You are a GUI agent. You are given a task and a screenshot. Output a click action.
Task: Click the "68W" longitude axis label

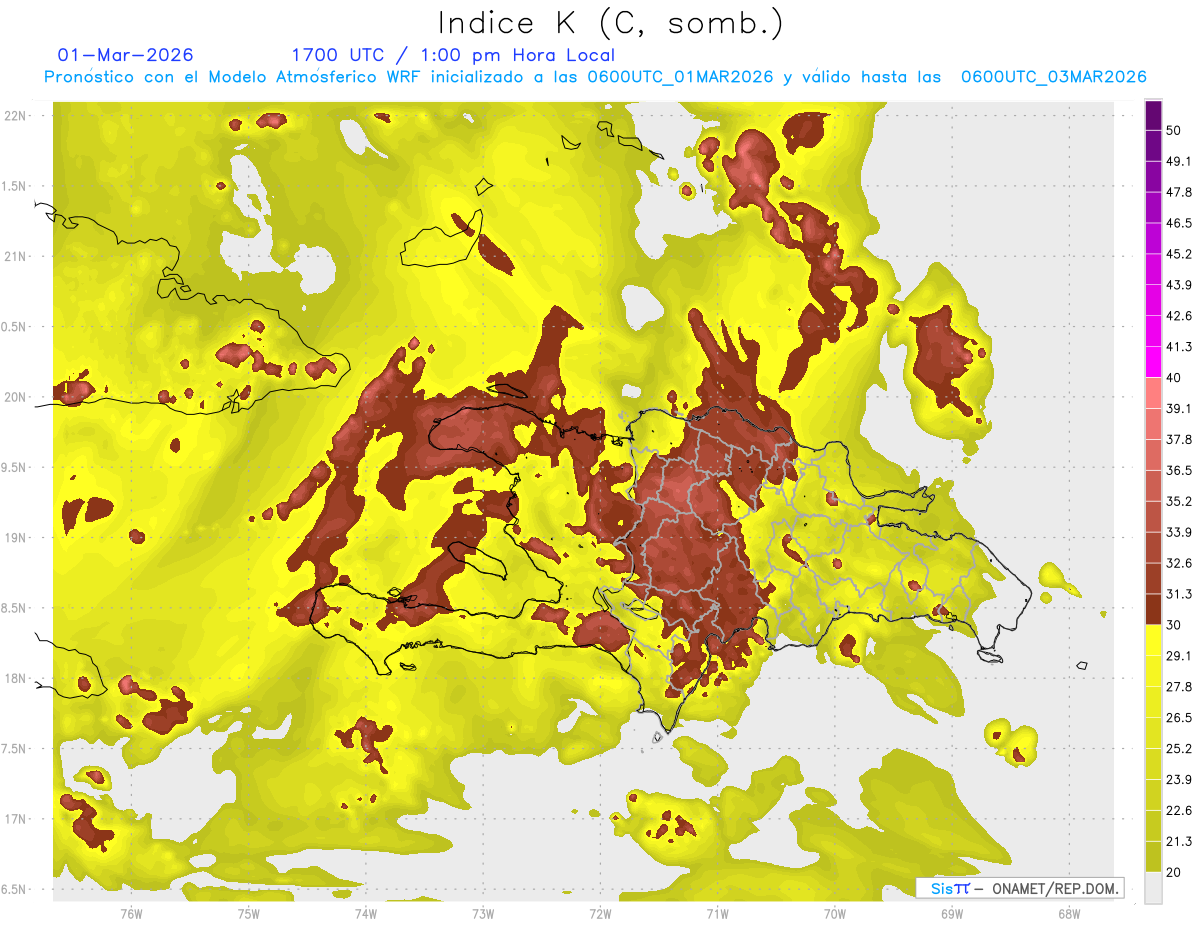[x=1069, y=914]
